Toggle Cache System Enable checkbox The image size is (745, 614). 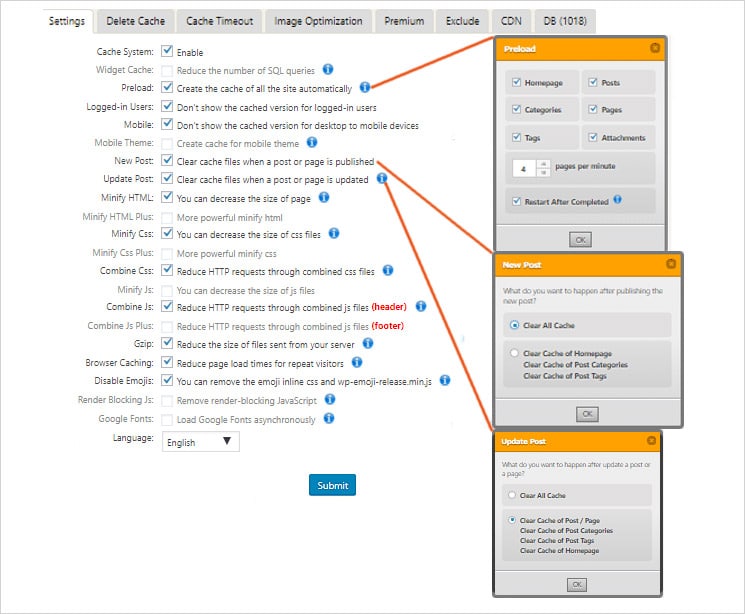167,50
